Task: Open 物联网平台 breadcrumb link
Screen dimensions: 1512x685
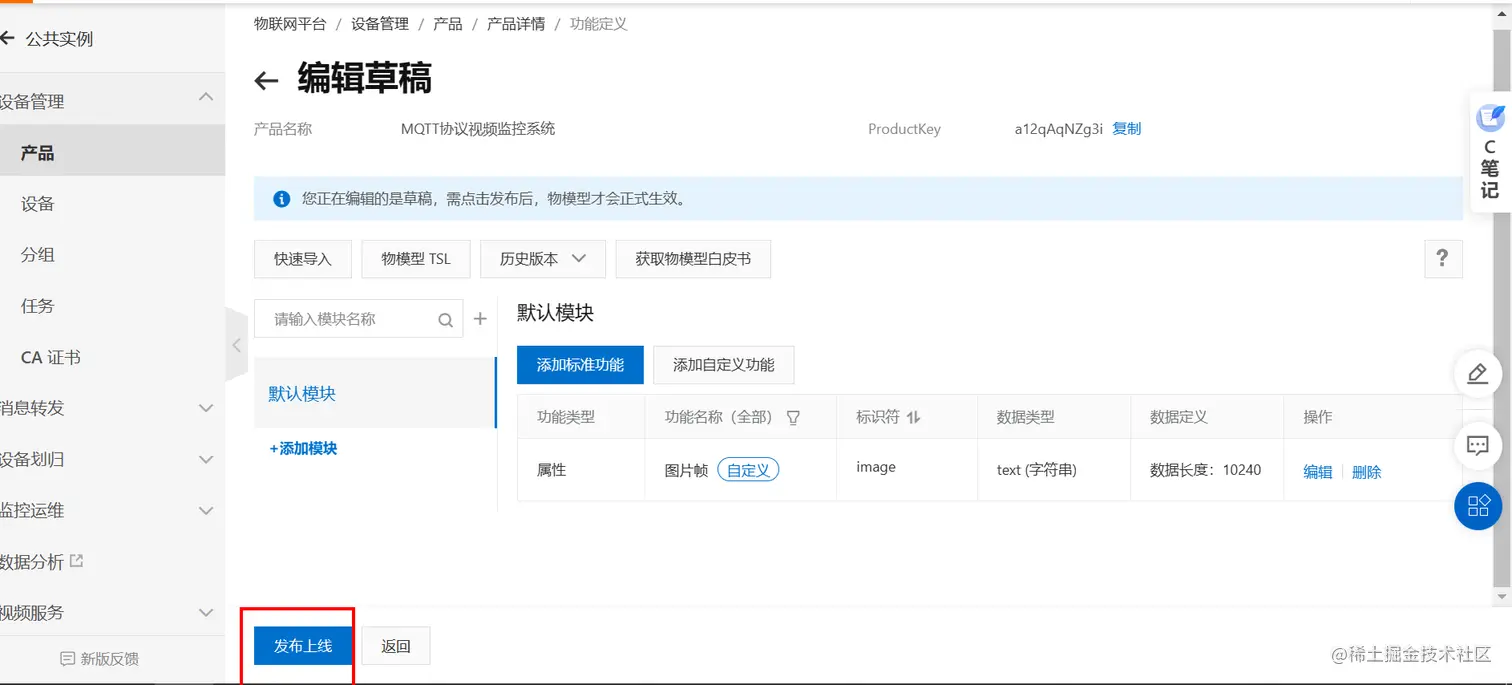Action: 290,24
